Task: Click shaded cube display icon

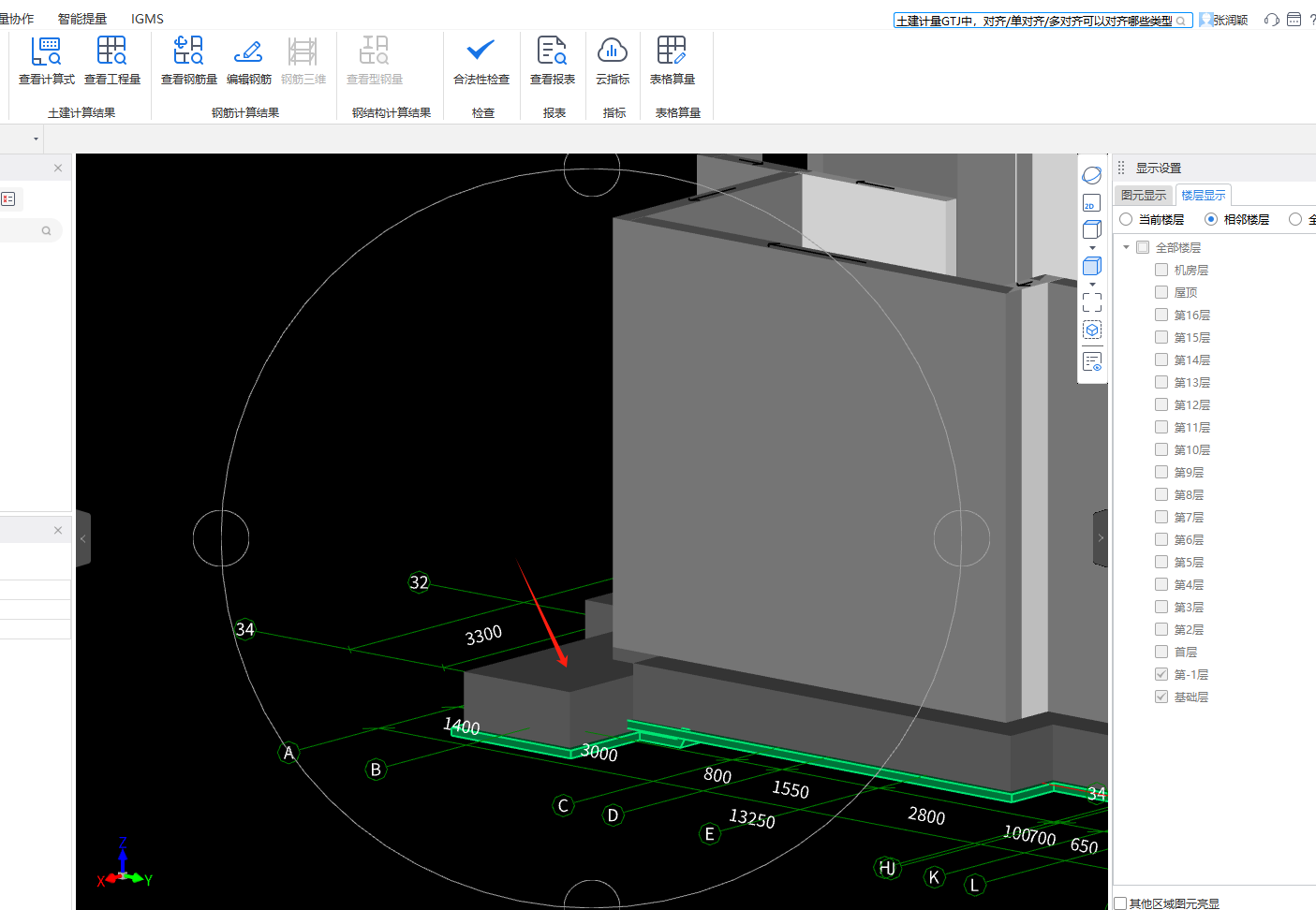Action: (1092, 266)
